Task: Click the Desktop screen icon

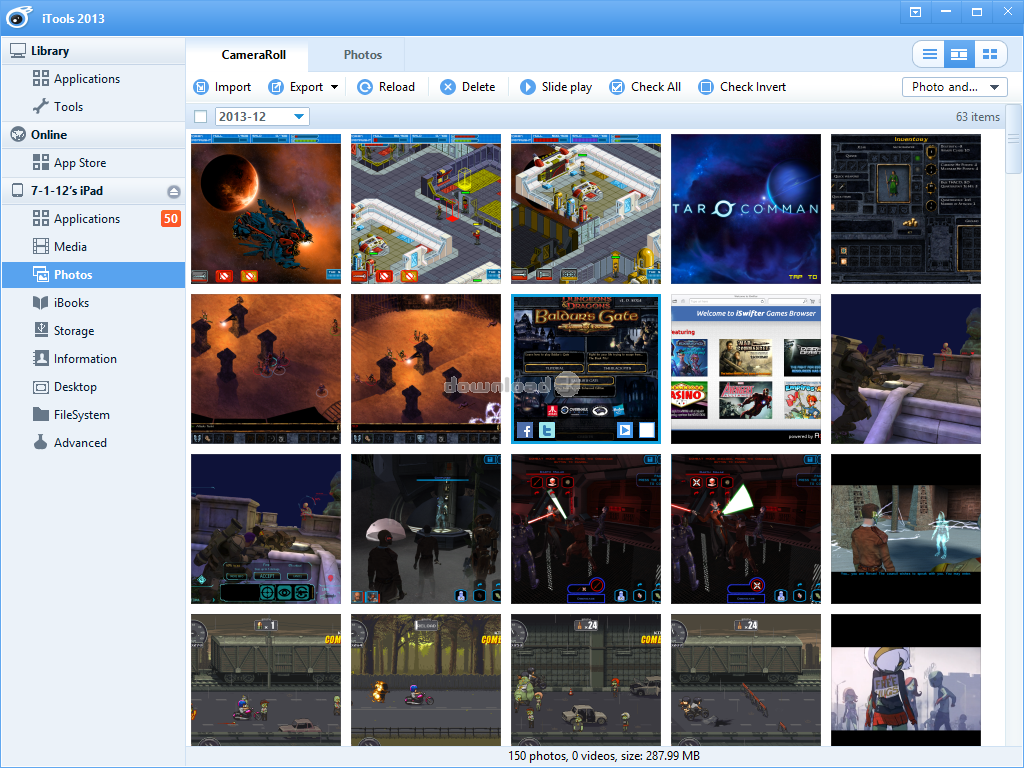Action: coord(40,387)
